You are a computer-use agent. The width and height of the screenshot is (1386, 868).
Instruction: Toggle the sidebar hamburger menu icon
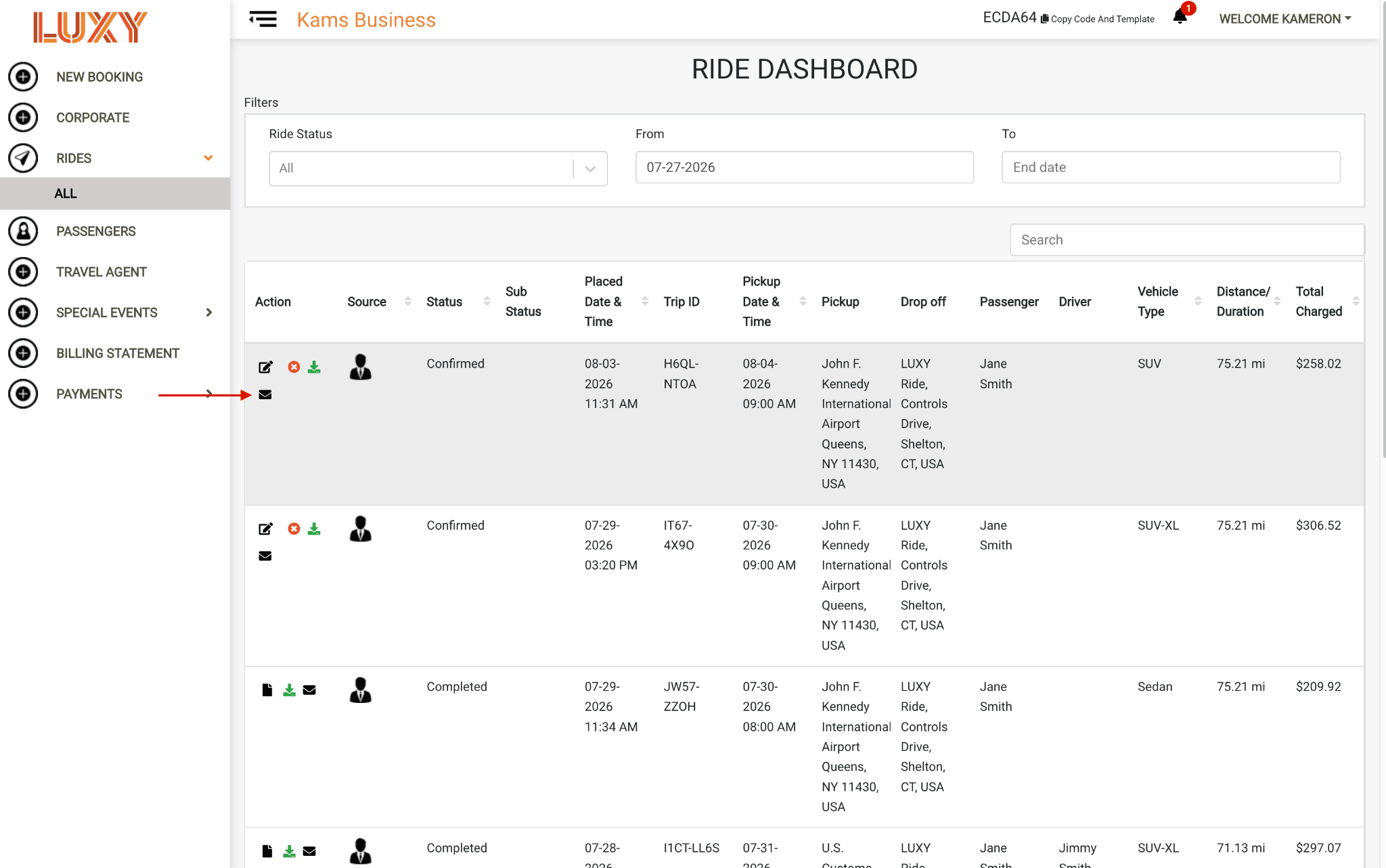[263, 20]
